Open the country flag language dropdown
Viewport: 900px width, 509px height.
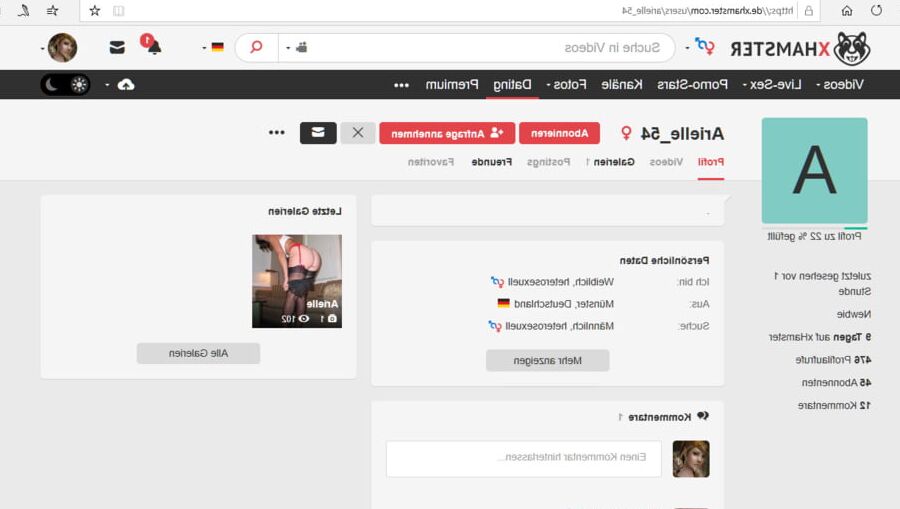[x=213, y=47]
